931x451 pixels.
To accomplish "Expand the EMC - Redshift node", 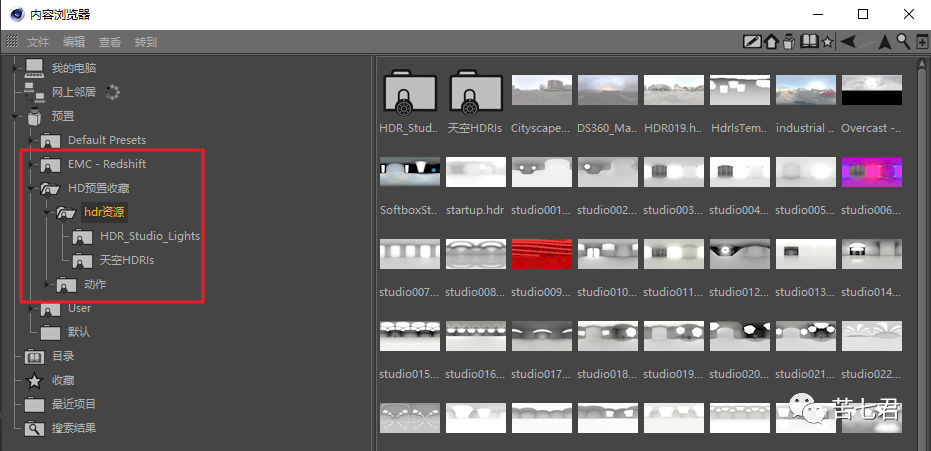I will click(31, 164).
